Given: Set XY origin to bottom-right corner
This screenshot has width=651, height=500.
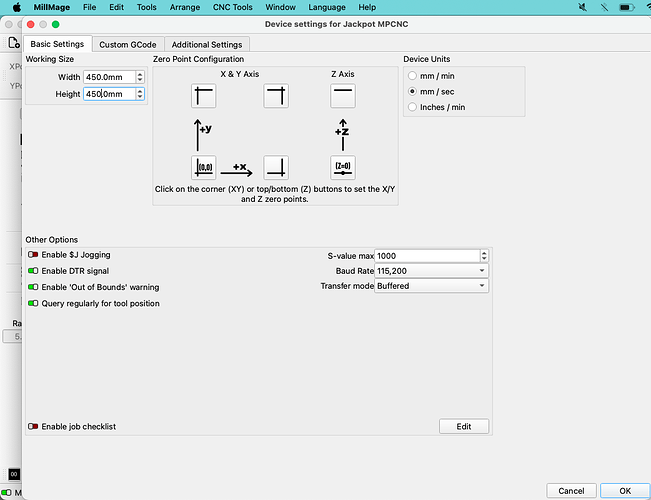Looking at the screenshot, I should click(276, 167).
